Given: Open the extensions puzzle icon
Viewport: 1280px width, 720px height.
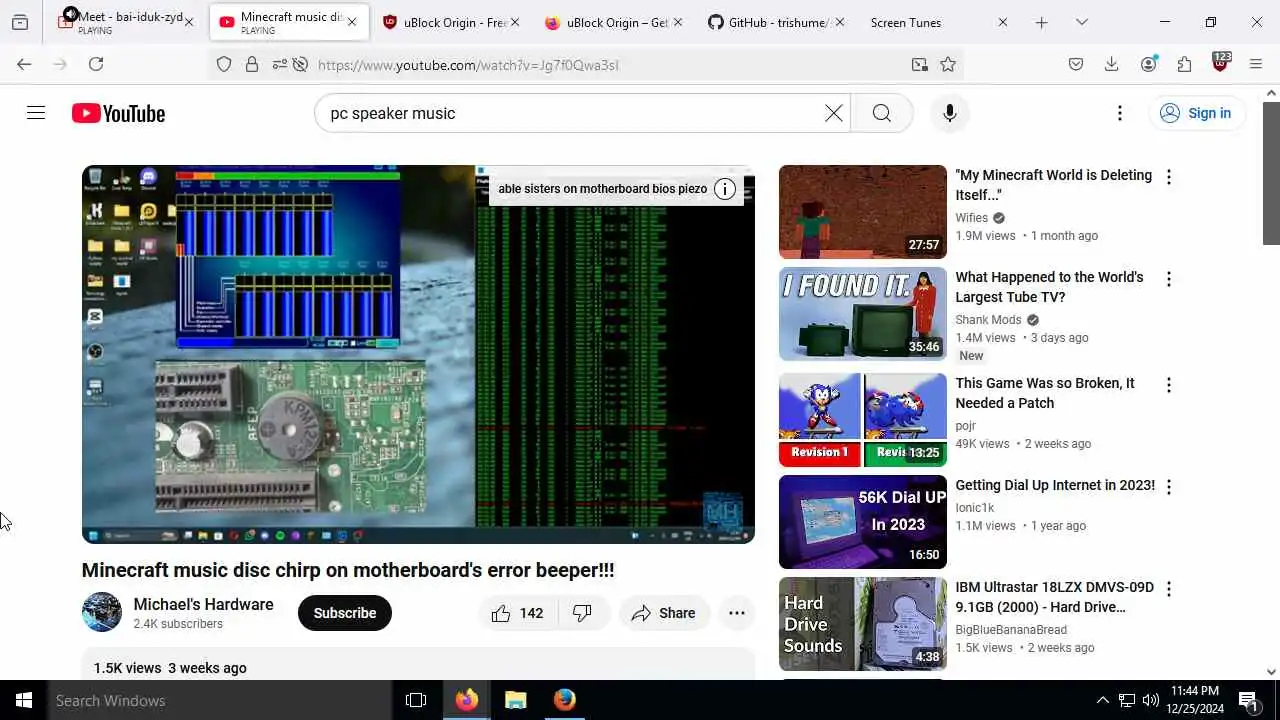Looking at the screenshot, I should (1184, 64).
